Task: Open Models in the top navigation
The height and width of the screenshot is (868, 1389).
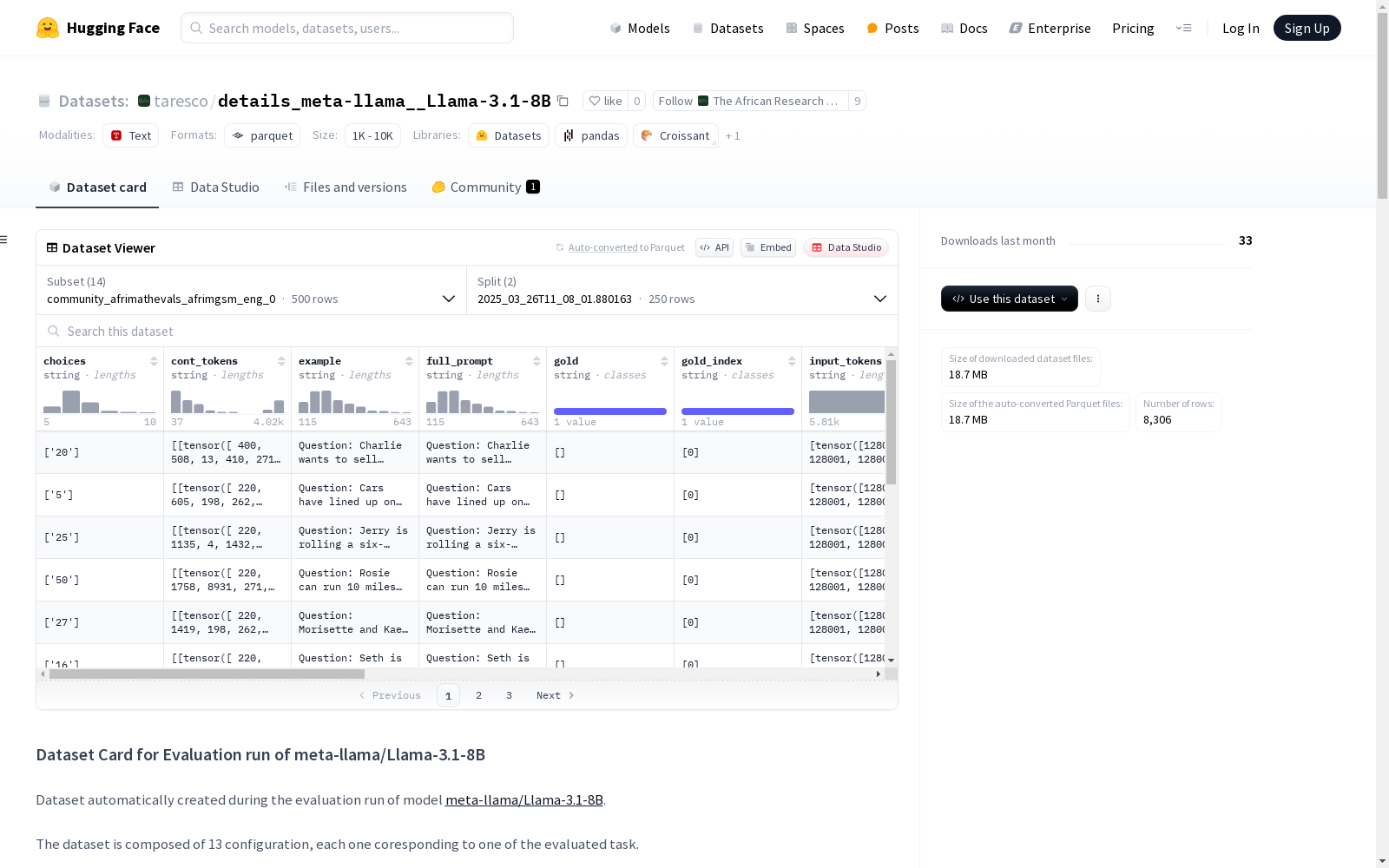Action: pyautogui.click(x=640, y=28)
